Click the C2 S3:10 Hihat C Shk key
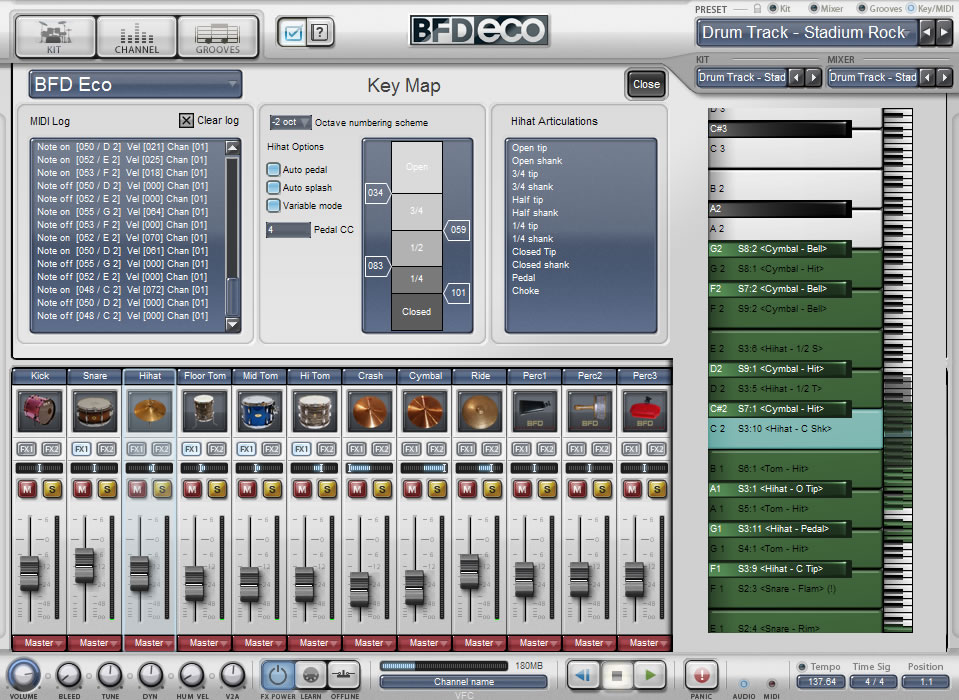This screenshot has width=959, height=700. (795, 429)
